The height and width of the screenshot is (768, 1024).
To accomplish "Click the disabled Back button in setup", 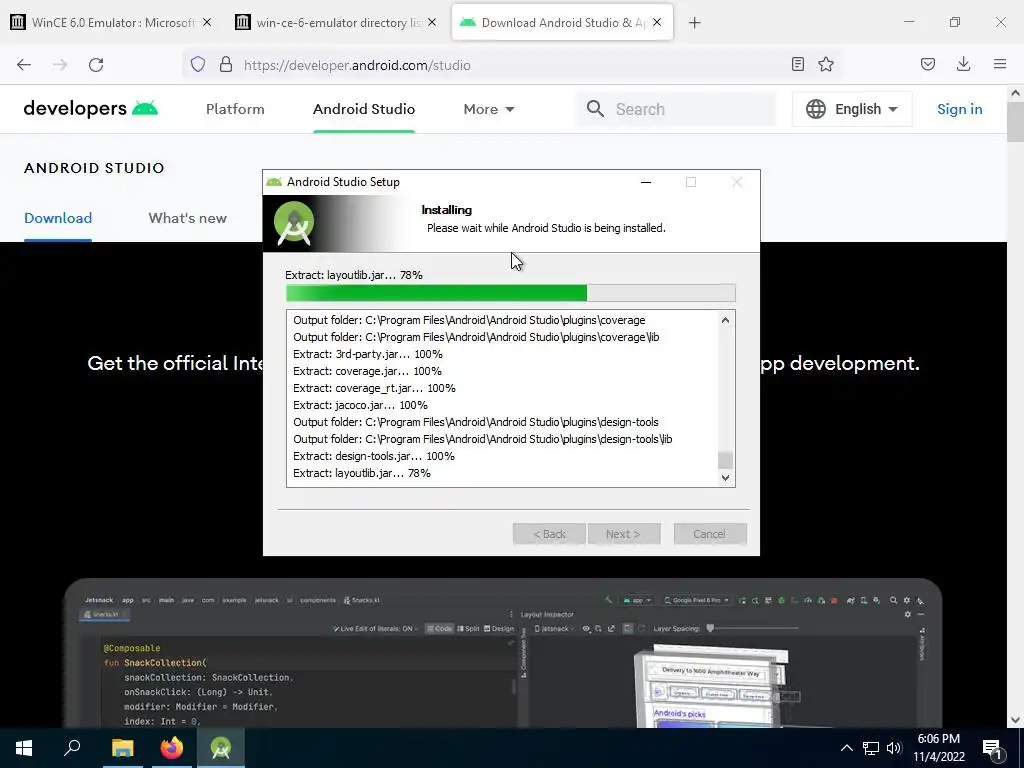I will point(549,534).
